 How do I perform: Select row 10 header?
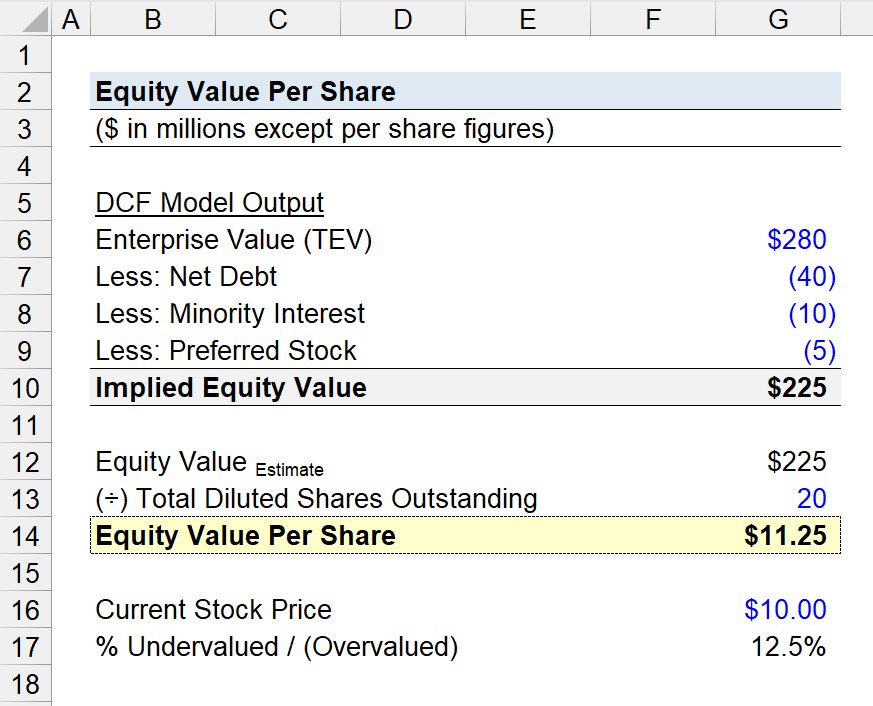click(26, 388)
